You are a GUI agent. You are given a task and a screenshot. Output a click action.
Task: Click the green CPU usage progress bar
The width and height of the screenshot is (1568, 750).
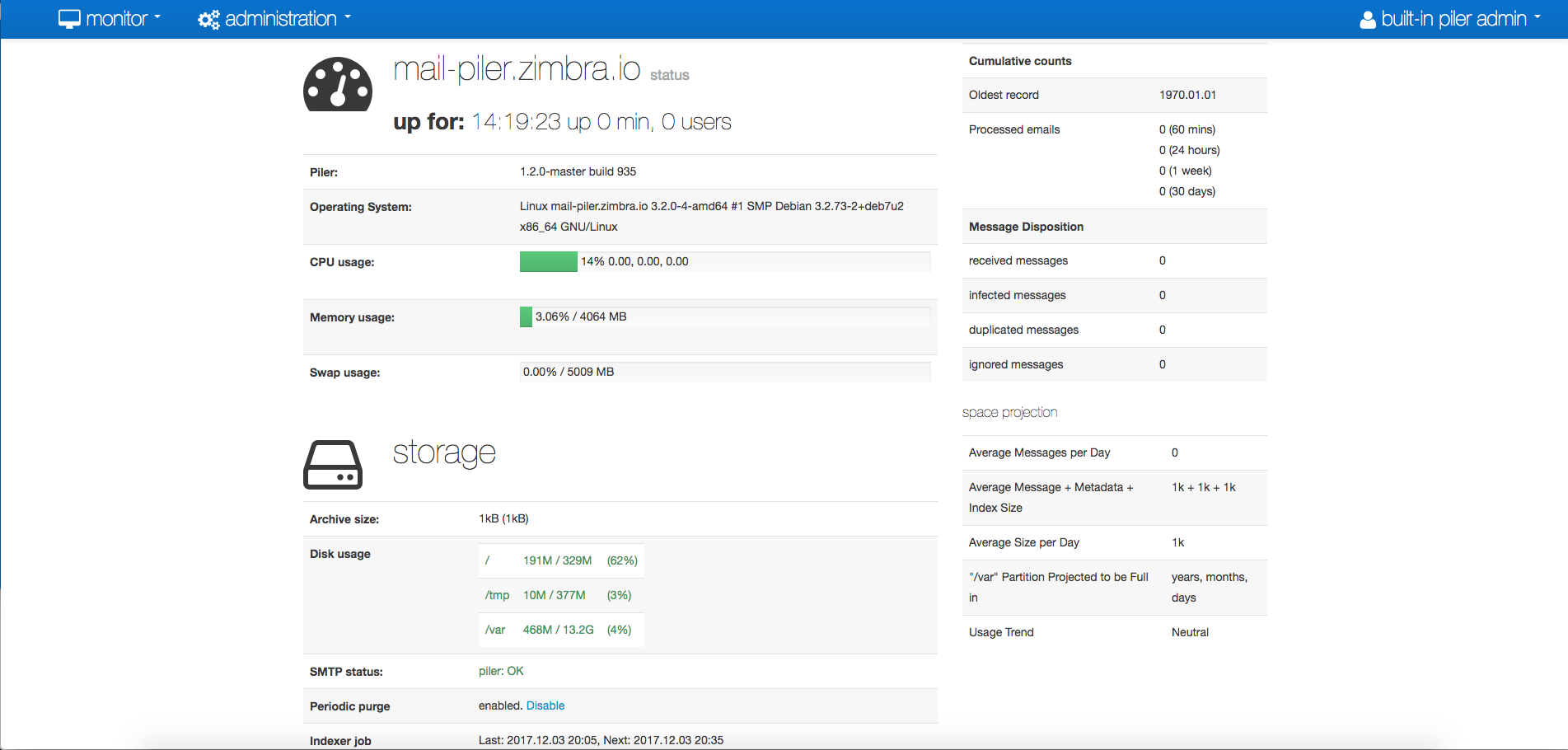pyautogui.click(x=549, y=261)
